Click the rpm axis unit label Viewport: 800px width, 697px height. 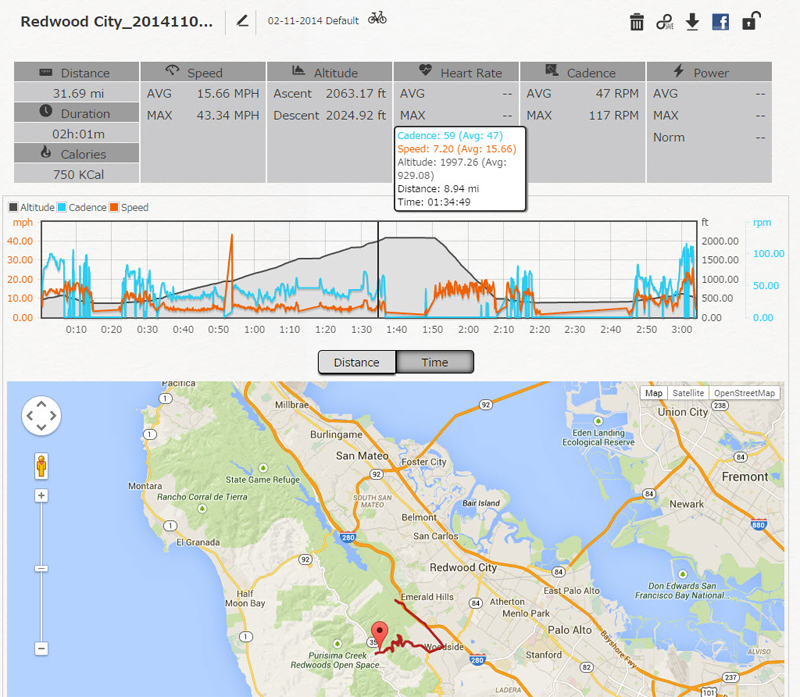tap(762, 222)
